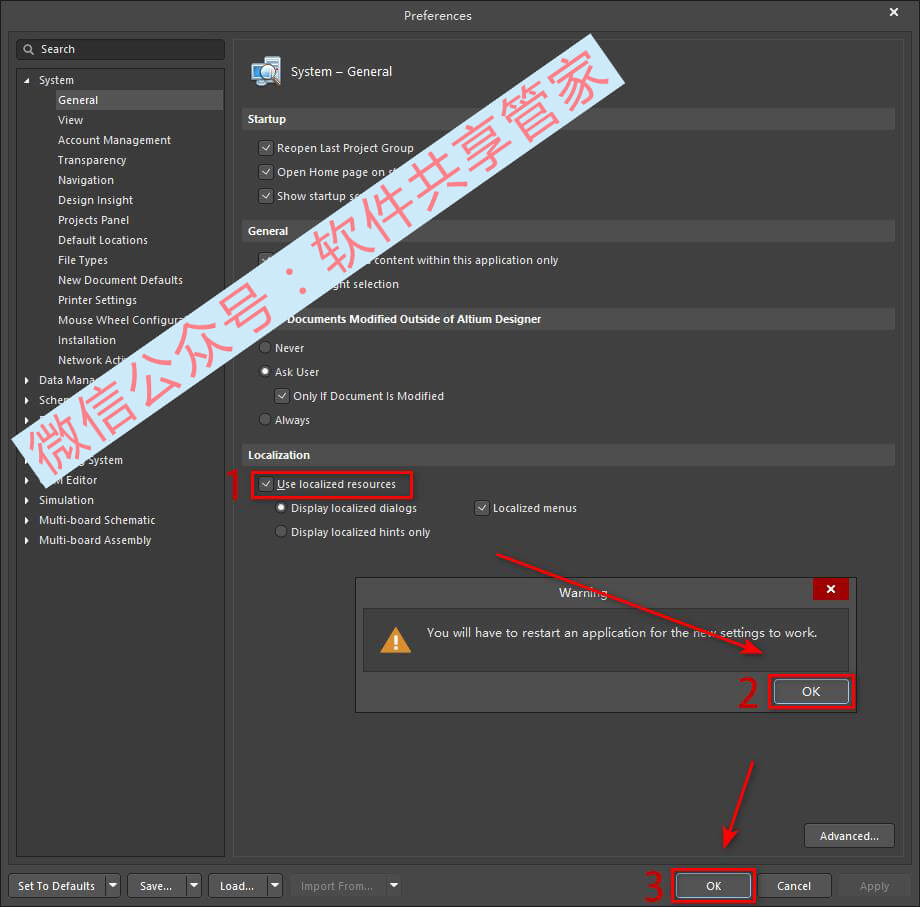Open the Navigation preferences page

click(x=86, y=180)
